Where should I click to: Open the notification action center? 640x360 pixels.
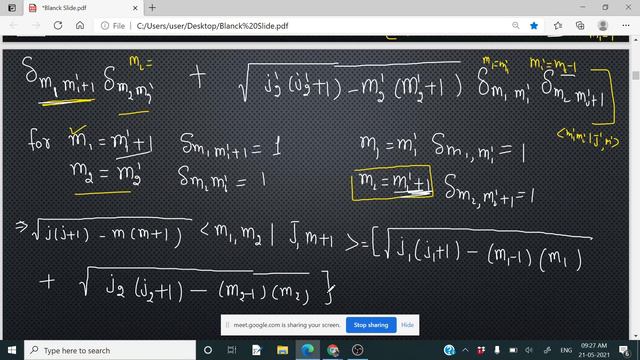[624, 350]
